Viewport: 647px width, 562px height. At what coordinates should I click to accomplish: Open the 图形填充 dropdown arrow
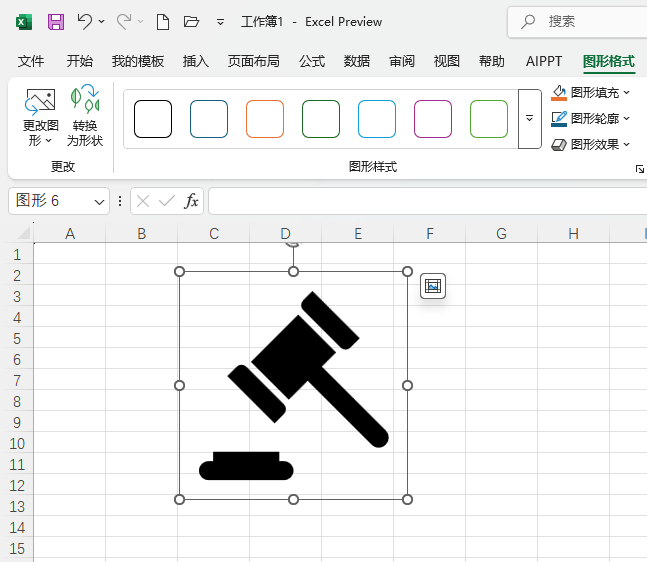click(627, 93)
